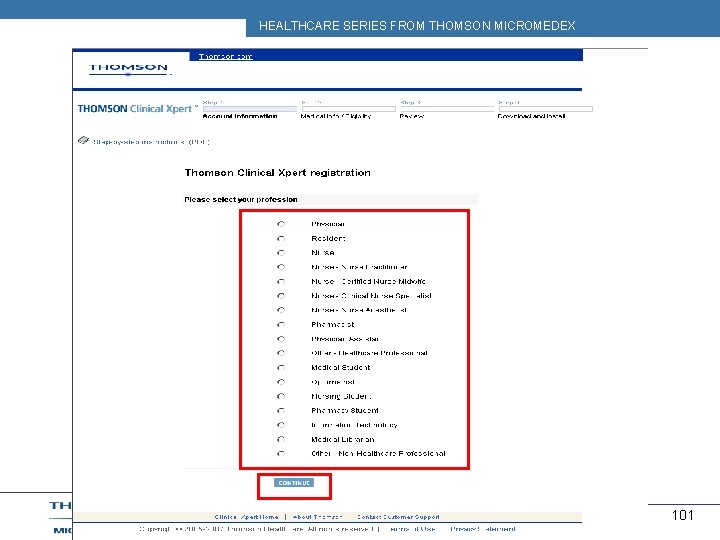Screen dimensions: 720x540
Task: Click the Thomson Clinical Xpert logo
Action: click(x=137, y=109)
